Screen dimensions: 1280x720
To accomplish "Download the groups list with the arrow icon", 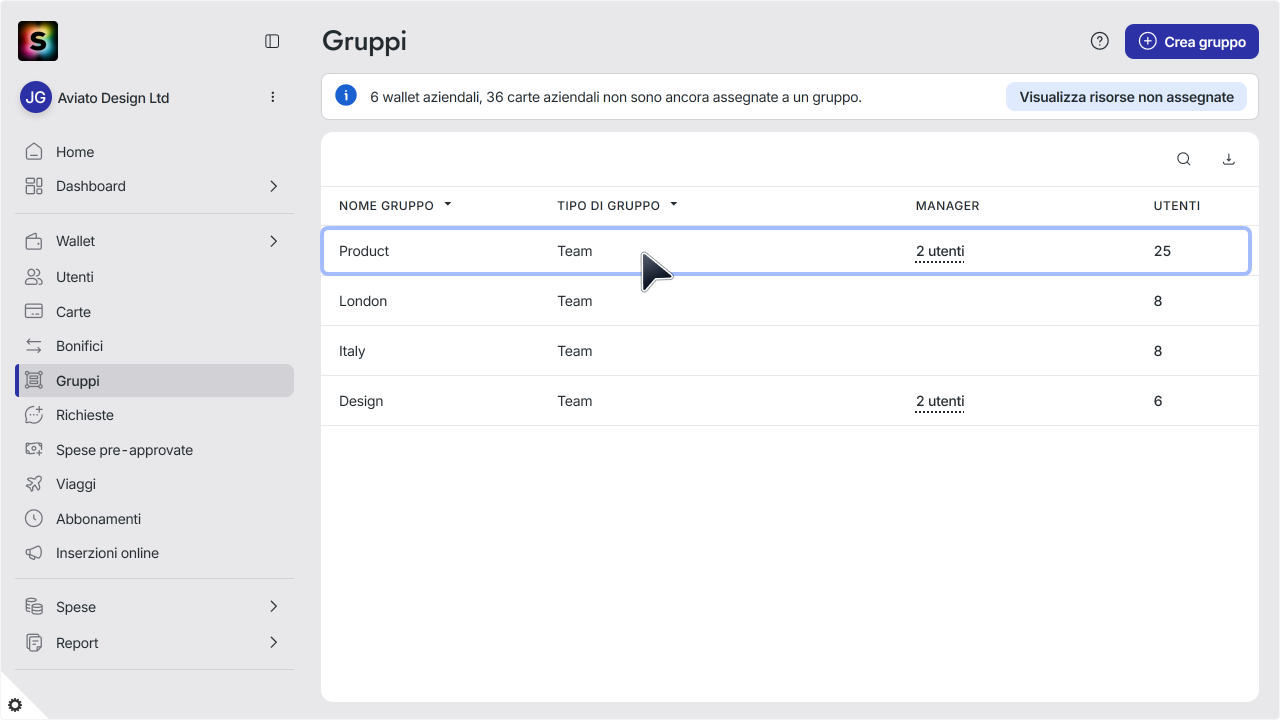I will (x=1229, y=159).
